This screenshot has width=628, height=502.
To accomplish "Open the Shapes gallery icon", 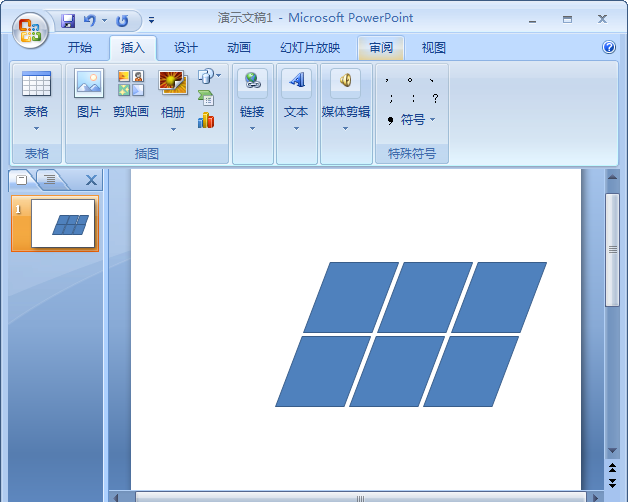I will pyautogui.click(x=205, y=76).
